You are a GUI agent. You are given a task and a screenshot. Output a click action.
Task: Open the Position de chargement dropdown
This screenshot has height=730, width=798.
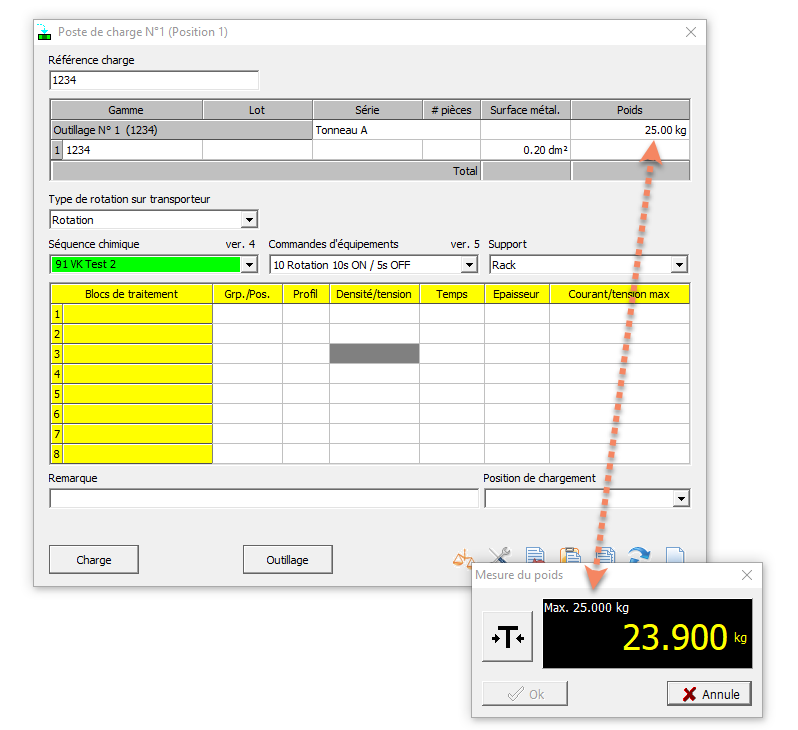pos(680,498)
